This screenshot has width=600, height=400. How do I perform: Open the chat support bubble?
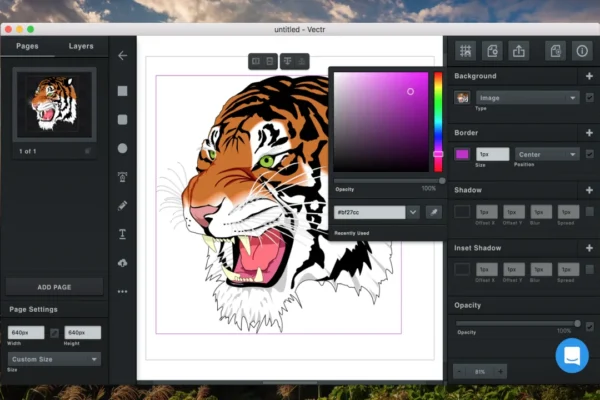pyautogui.click(x=572, y=356)
